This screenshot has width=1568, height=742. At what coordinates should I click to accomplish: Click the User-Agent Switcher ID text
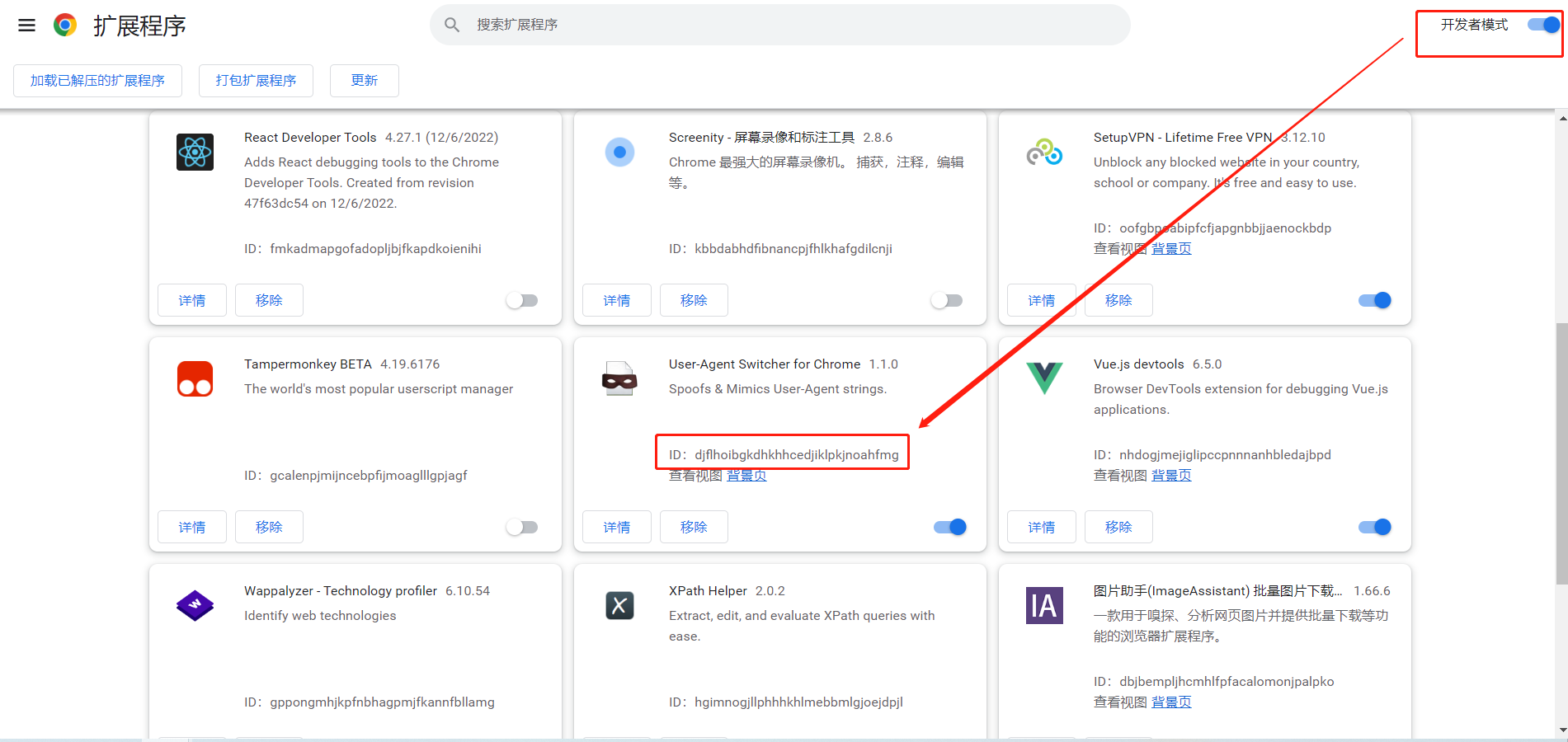pyautogui.click(x=784, y=455)
